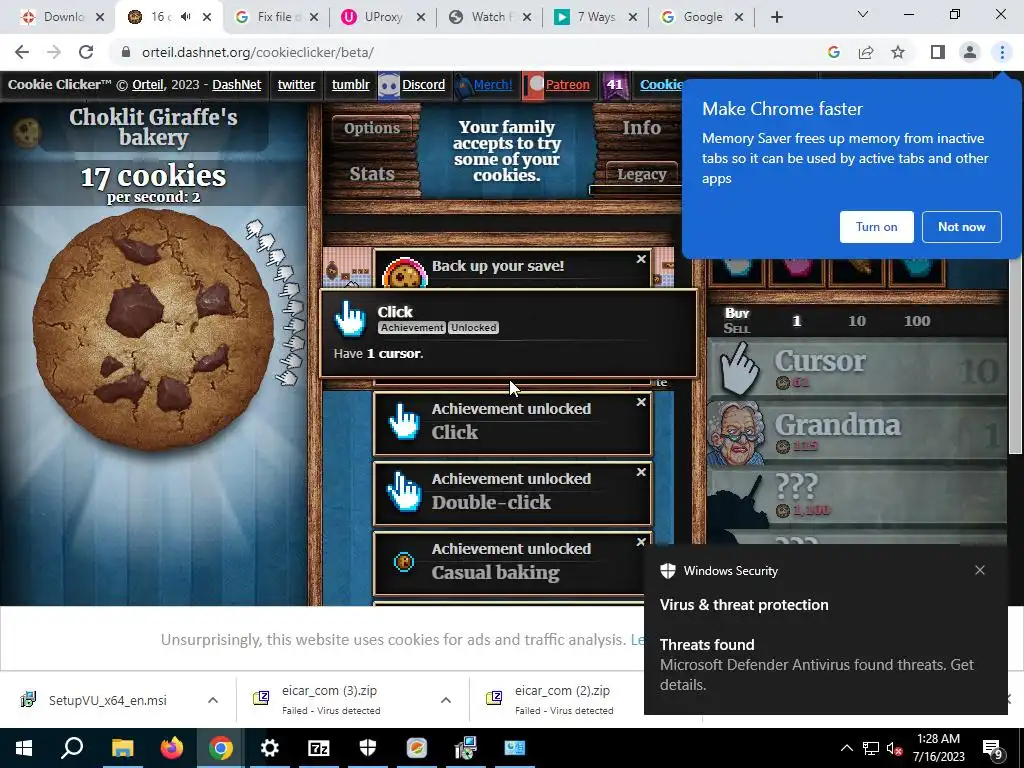
Task: Click the locked ??? building costing 1,100
Action: pos(857,498)
